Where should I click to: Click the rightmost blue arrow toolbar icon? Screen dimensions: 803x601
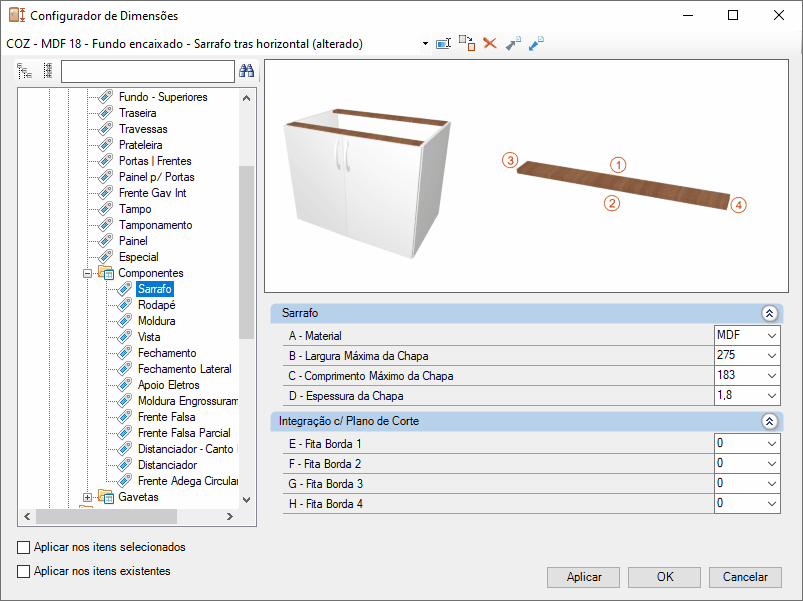[536, 44]
